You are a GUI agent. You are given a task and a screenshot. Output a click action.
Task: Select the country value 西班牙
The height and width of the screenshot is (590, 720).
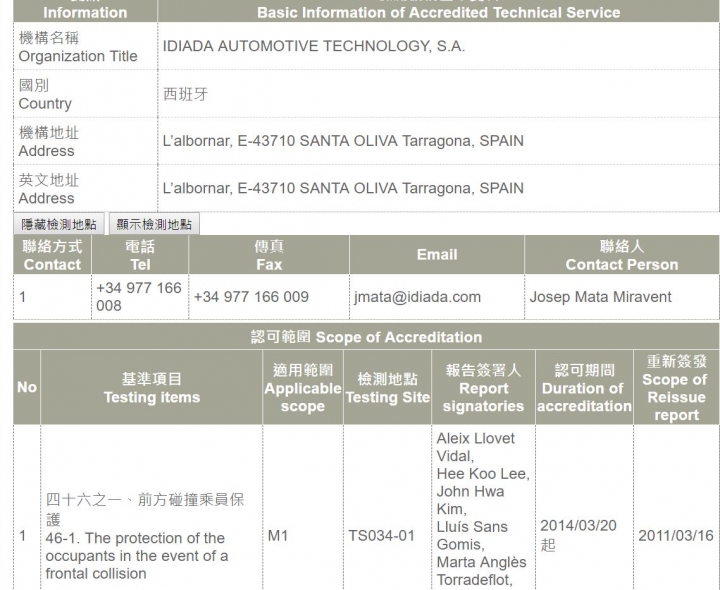tap(186, 94)
